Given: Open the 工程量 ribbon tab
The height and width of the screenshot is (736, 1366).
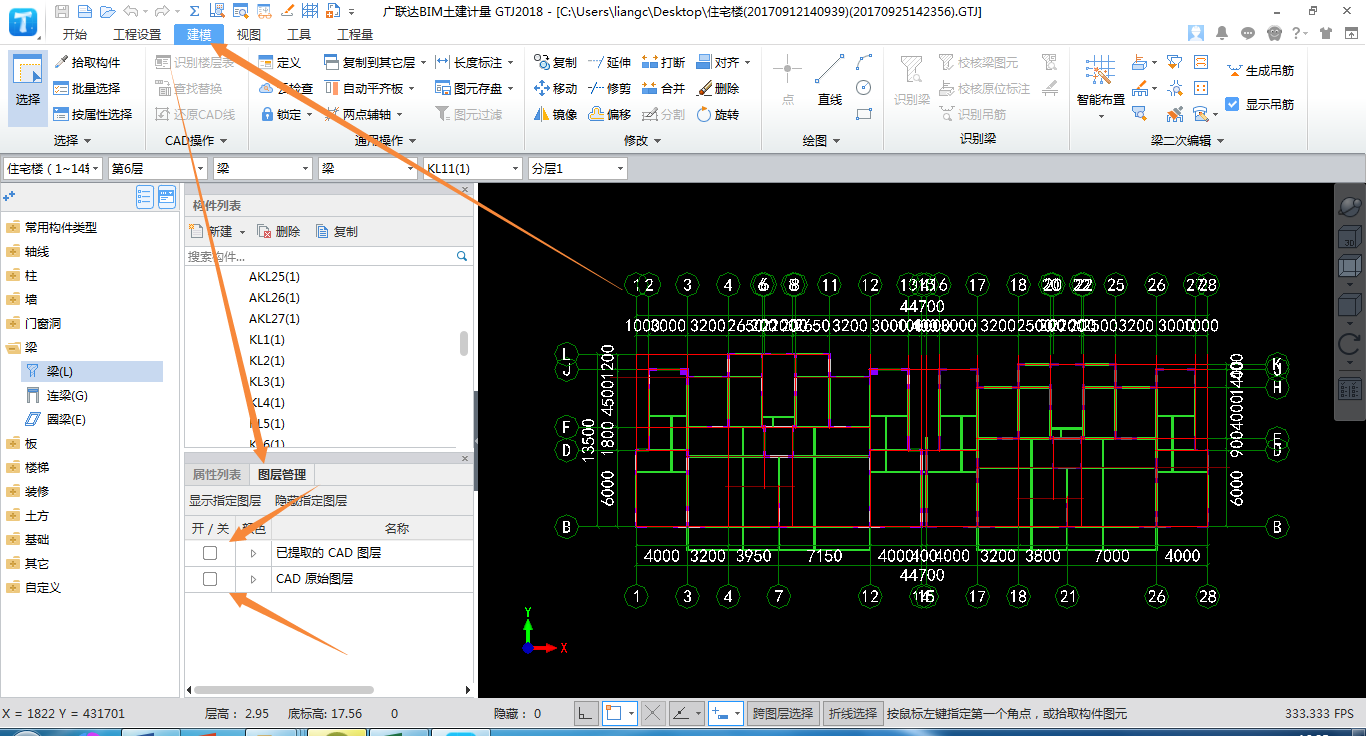Looking at the screenshot, I should point(355,35).
